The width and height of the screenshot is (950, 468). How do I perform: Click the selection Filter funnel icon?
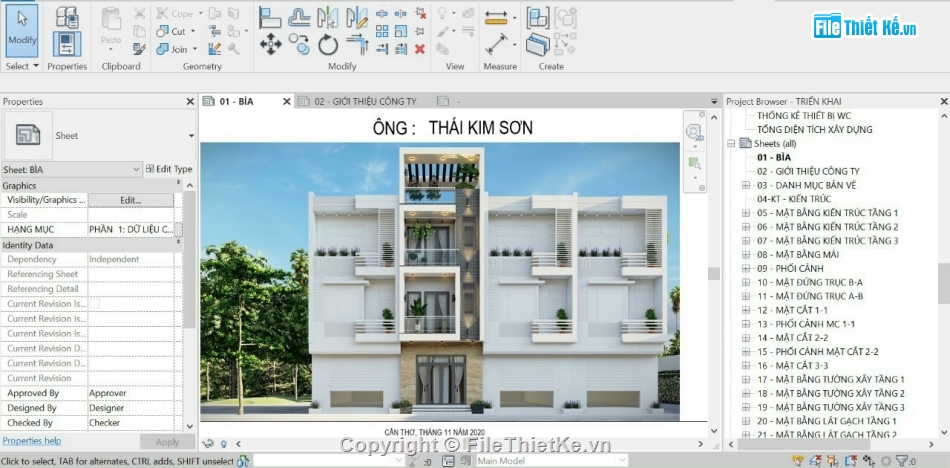click(903, 461)
